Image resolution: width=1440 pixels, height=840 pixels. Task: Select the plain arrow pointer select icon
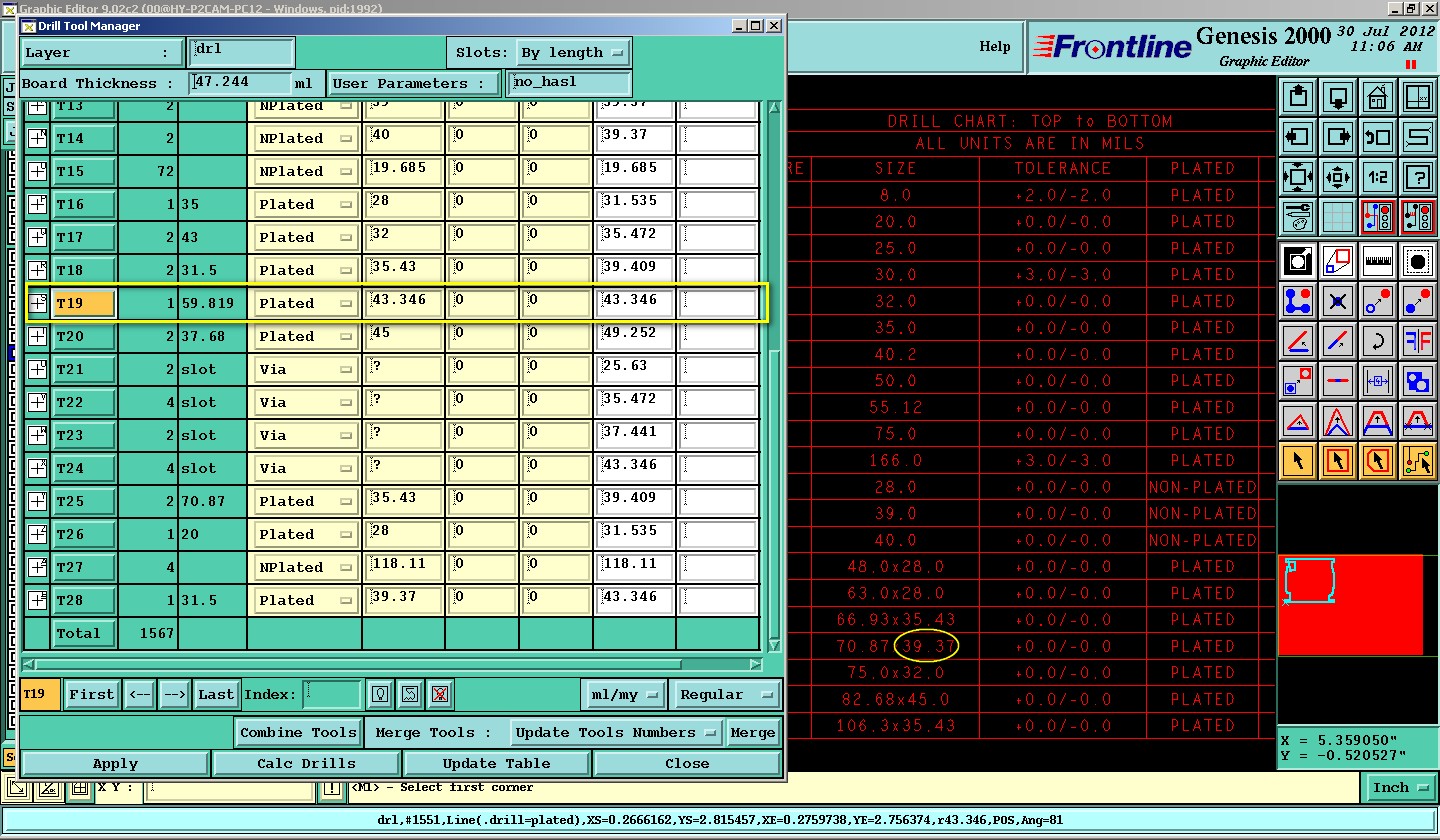pyautogui.click(x=1298, y=461)
